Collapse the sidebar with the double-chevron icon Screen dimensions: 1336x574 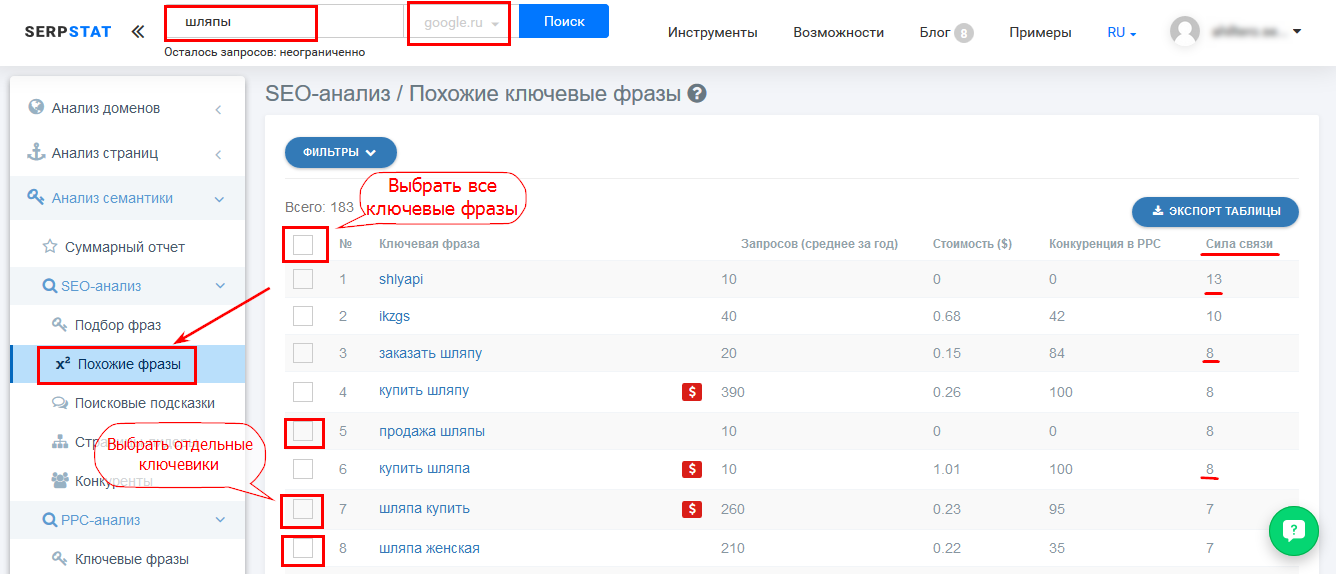pos(138,32)
